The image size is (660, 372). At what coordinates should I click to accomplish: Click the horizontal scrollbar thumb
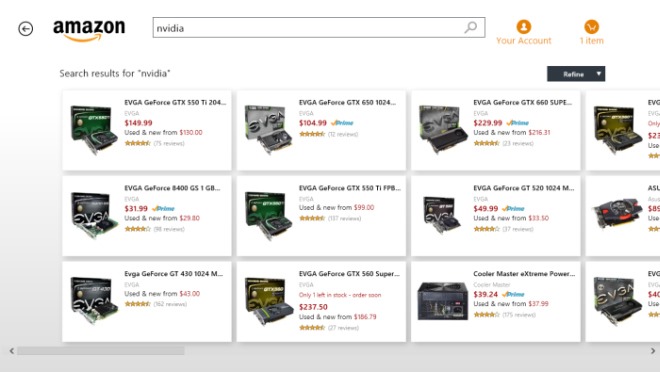[x=101, y=351]
